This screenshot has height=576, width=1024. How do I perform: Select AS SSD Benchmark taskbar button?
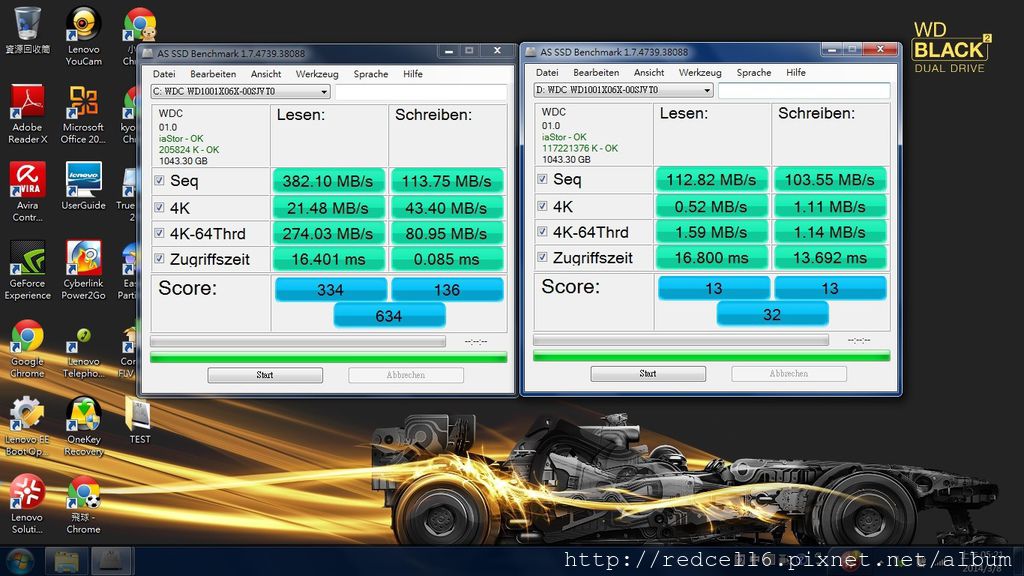(x=111, y=562)
